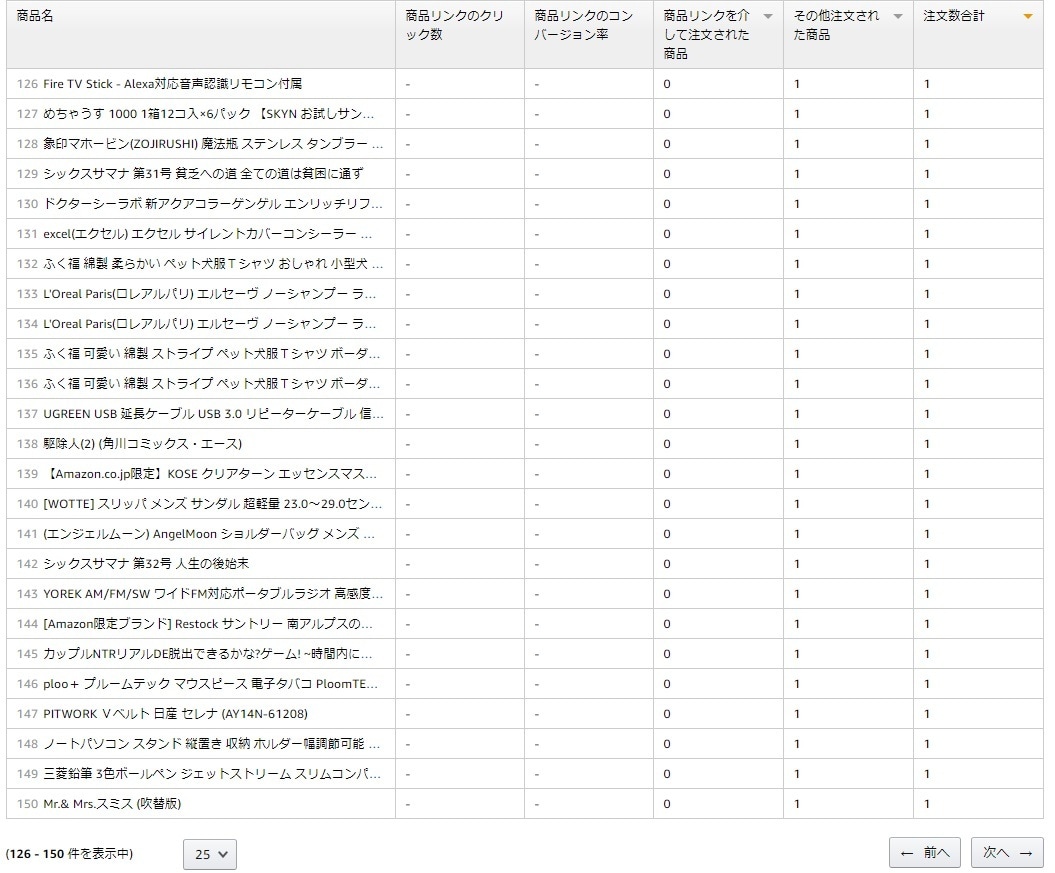
Task: Sort by その他注文された商品 column arrow
Action: 898,17
